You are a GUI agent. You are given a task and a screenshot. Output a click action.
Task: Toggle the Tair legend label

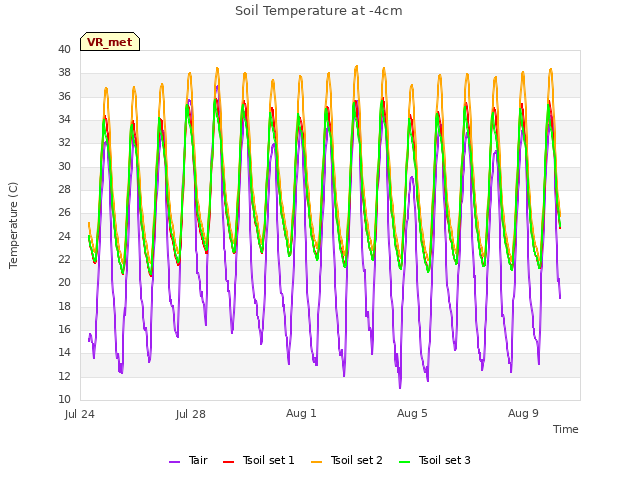(x=198, y=460)
